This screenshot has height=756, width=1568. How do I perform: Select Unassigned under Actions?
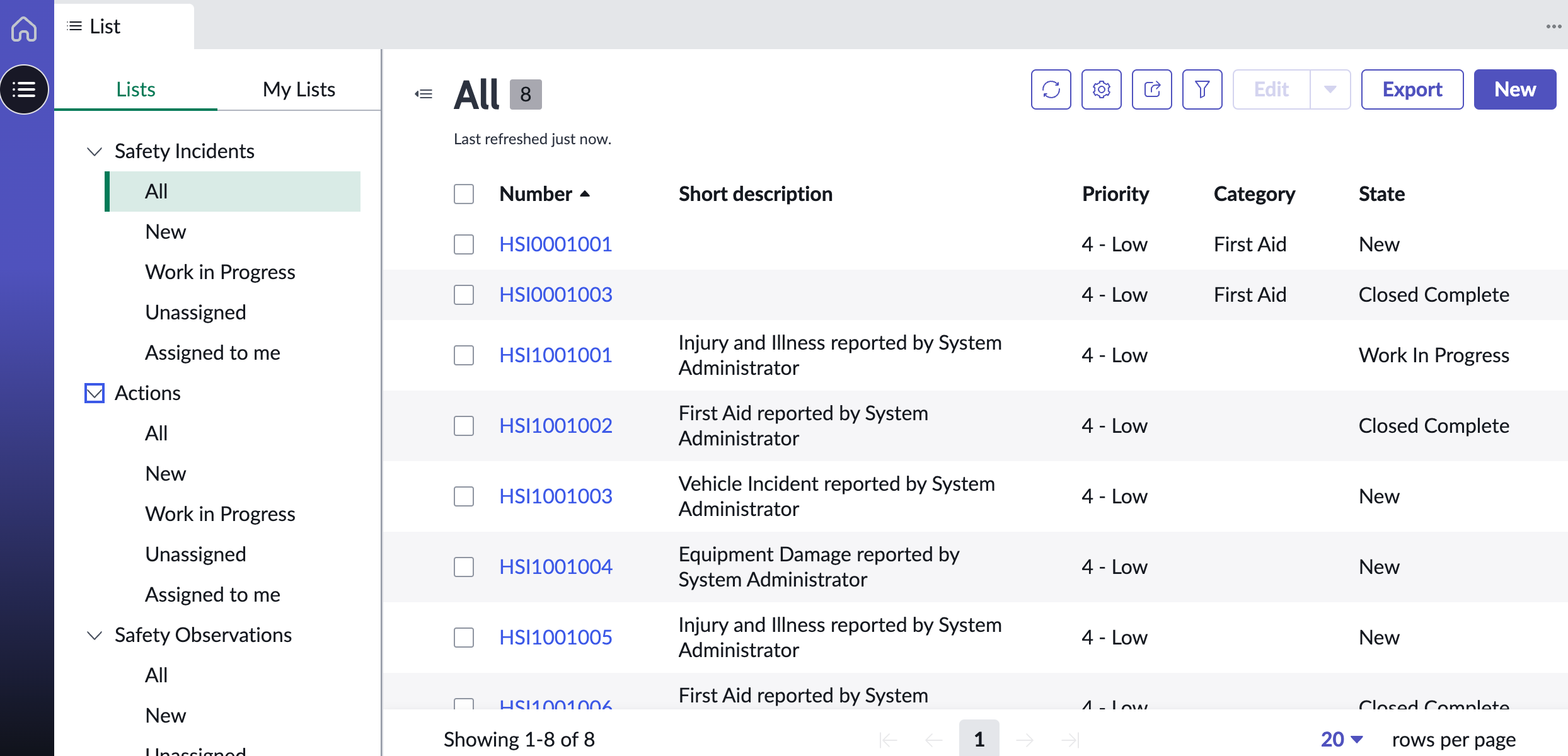point(195,554)
